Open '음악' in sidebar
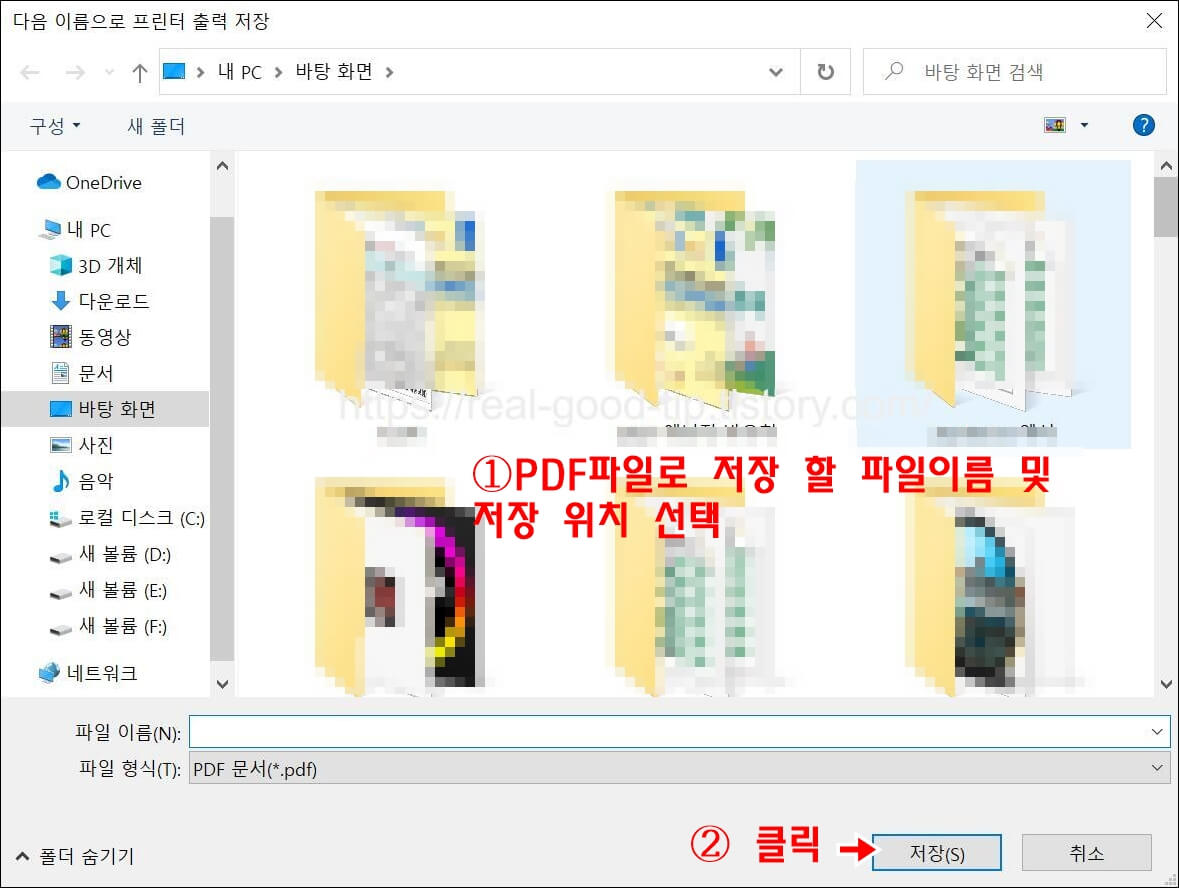This screenshot has width=1179, height=888. [95, 481]
